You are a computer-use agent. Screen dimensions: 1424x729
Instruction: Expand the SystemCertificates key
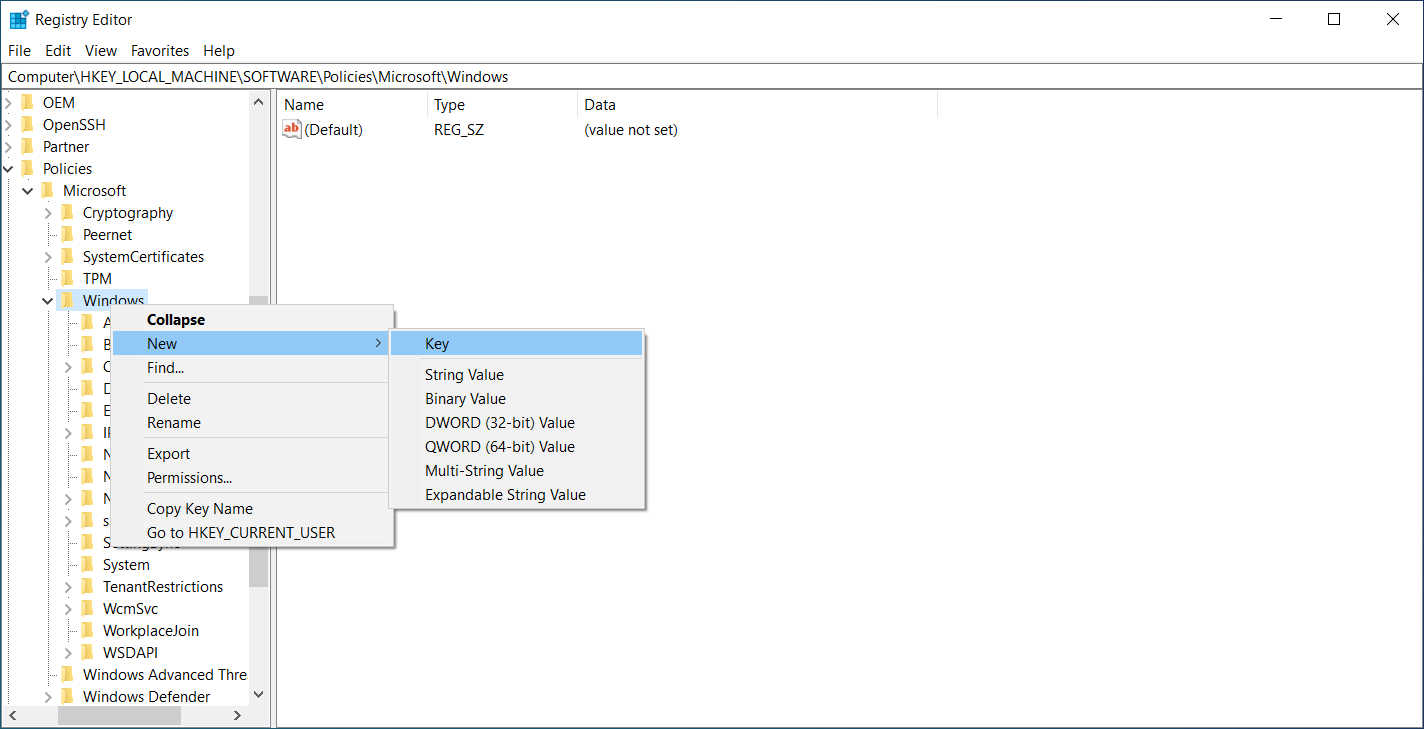pos(48,256)
